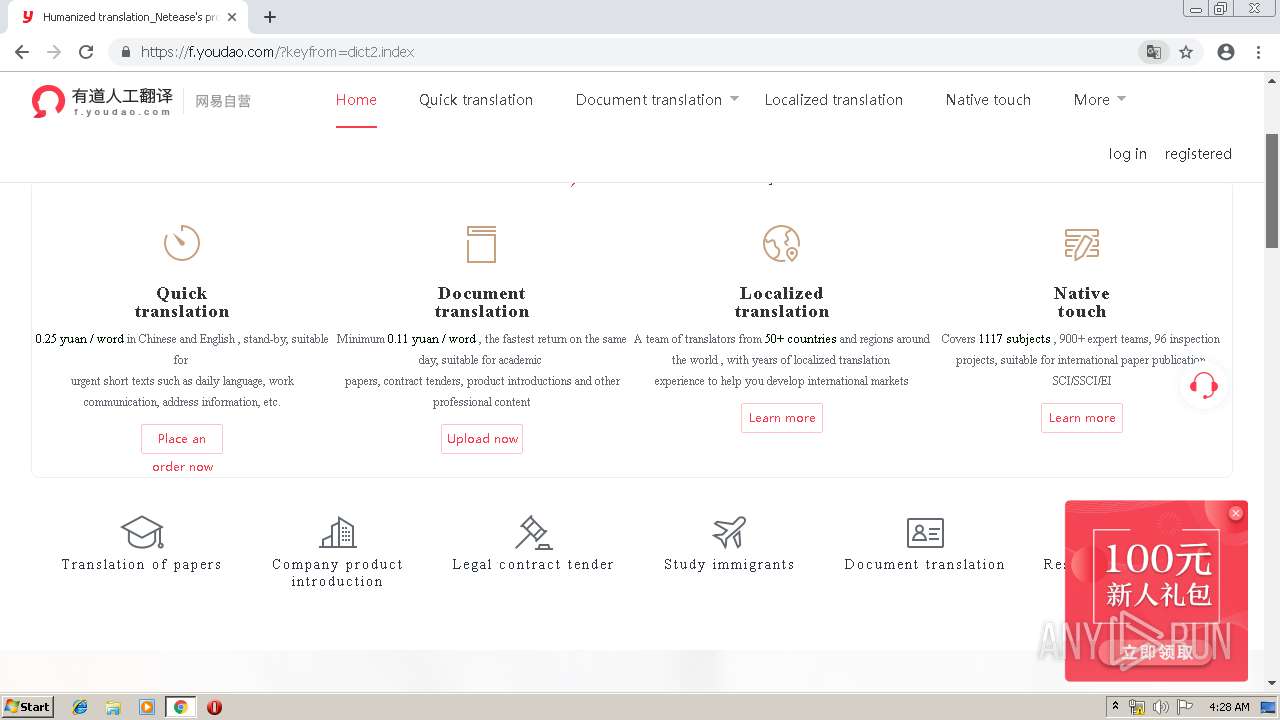Open Native touch nav item
The image size is (1280, 720).
[988, 100]
